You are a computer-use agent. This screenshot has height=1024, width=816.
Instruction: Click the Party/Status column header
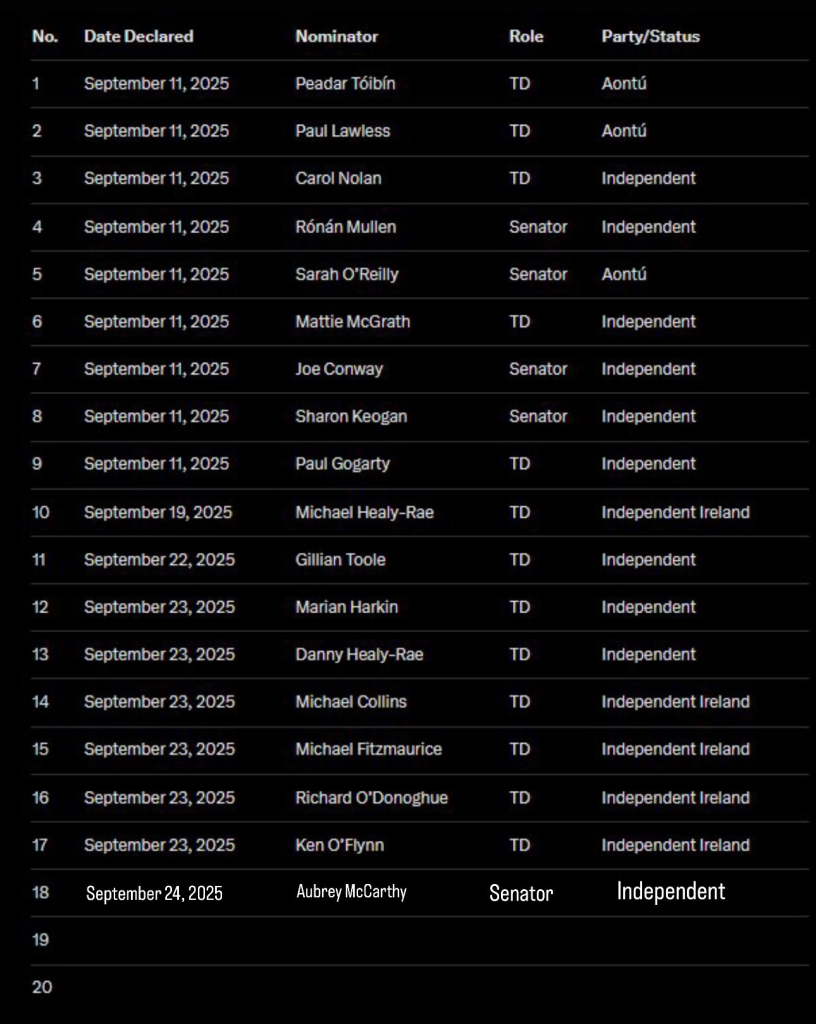(650, 37)
